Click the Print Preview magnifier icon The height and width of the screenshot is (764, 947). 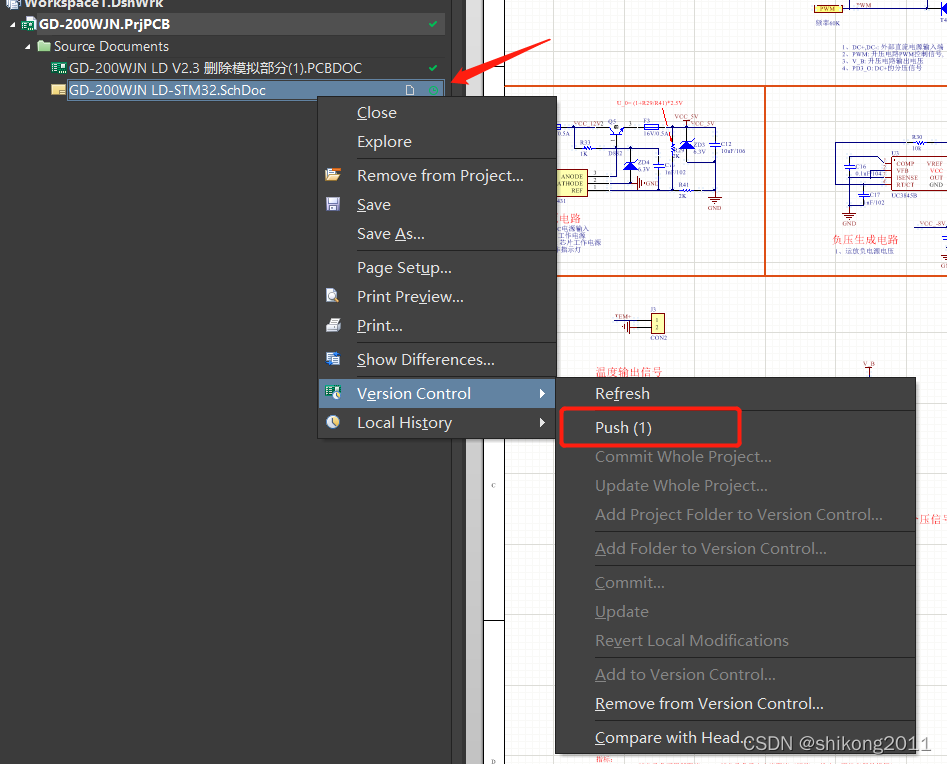pos(333,296)
